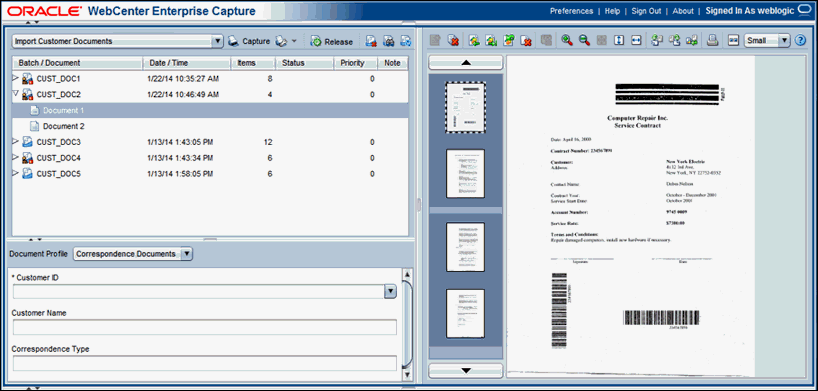The height and width of the screenshot is (391, 818).
Task: Click the Note column header
Action: [392, 63]
